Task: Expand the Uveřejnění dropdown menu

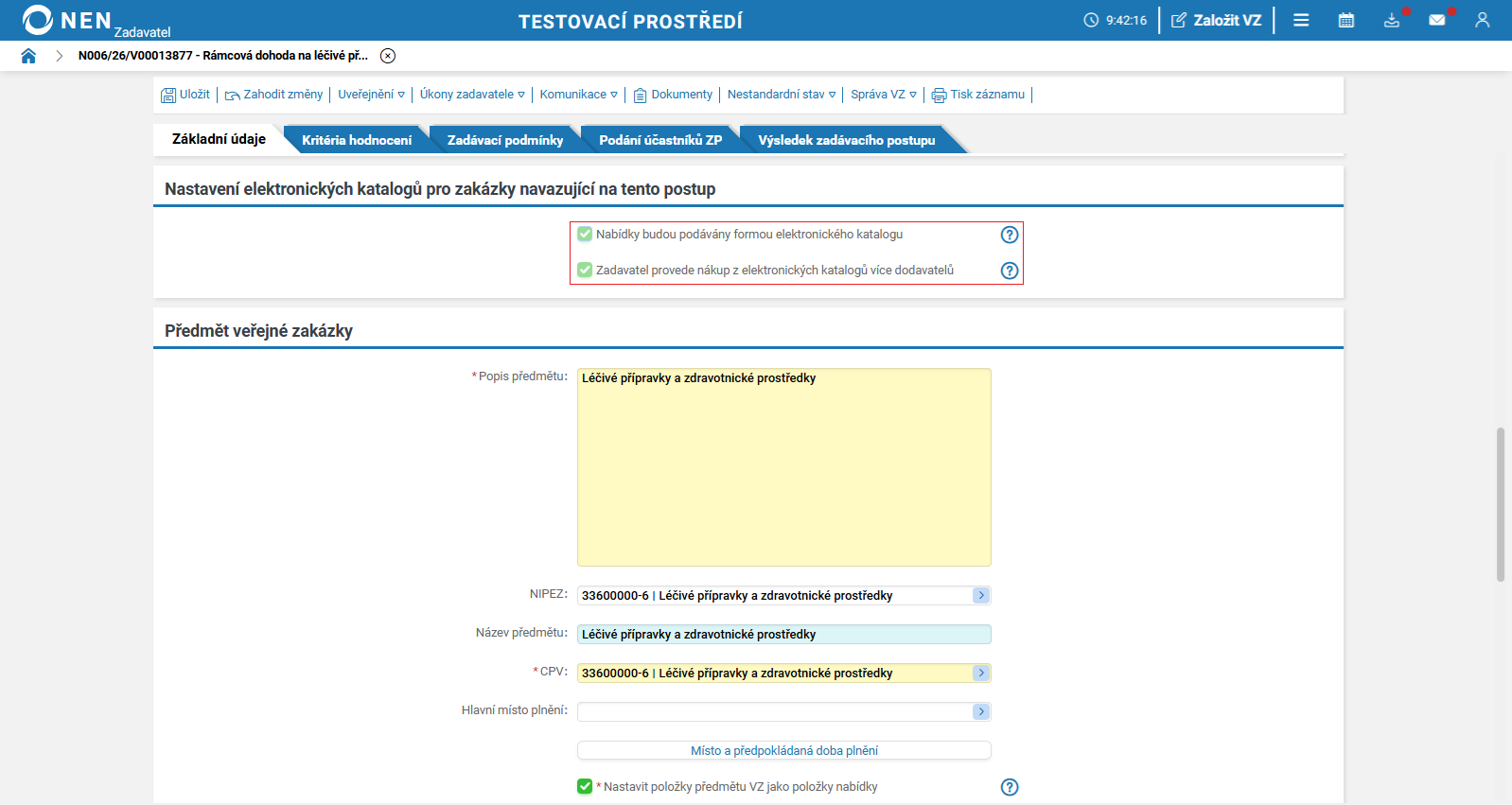Action: (x=371, y=95)
